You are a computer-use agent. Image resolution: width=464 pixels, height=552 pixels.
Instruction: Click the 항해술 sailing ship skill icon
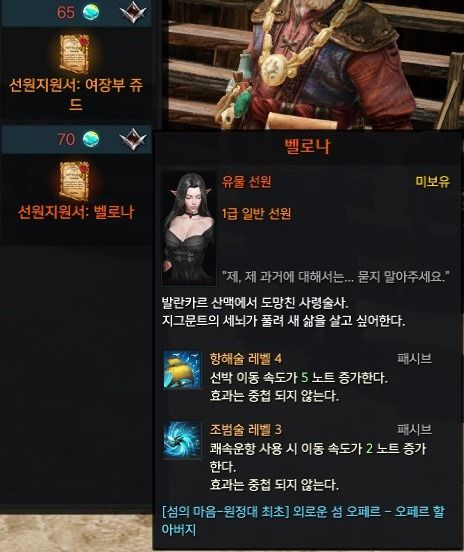point(182,370)
